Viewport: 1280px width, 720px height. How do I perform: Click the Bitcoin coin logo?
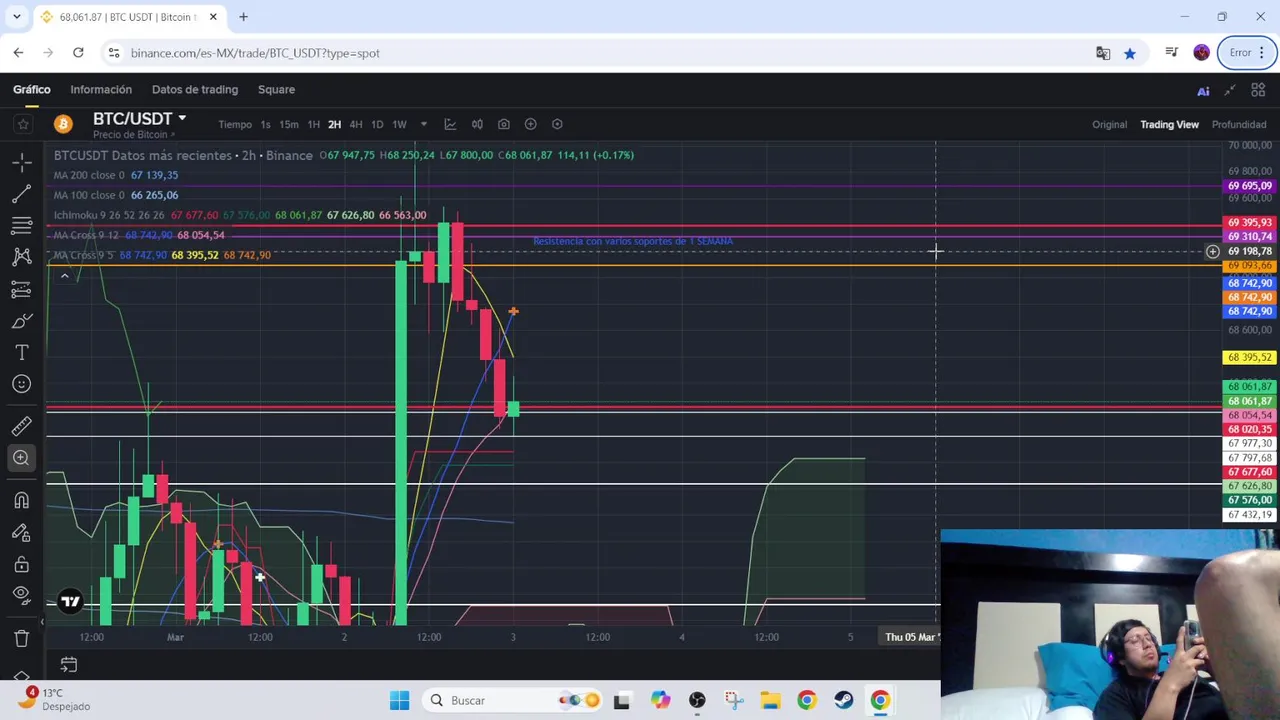tap(63, 124)
